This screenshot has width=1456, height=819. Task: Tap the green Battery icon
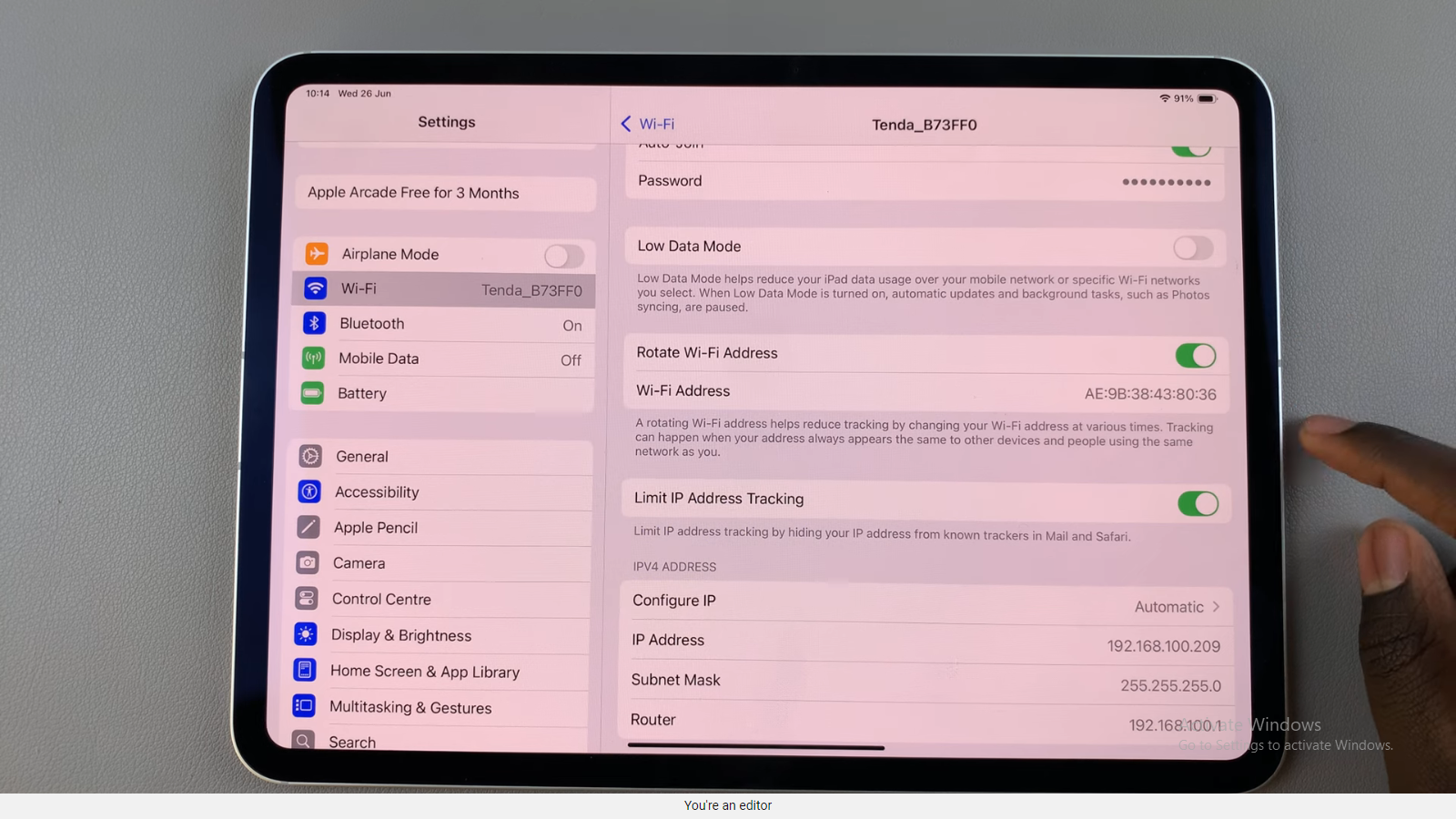click(312, 393)
